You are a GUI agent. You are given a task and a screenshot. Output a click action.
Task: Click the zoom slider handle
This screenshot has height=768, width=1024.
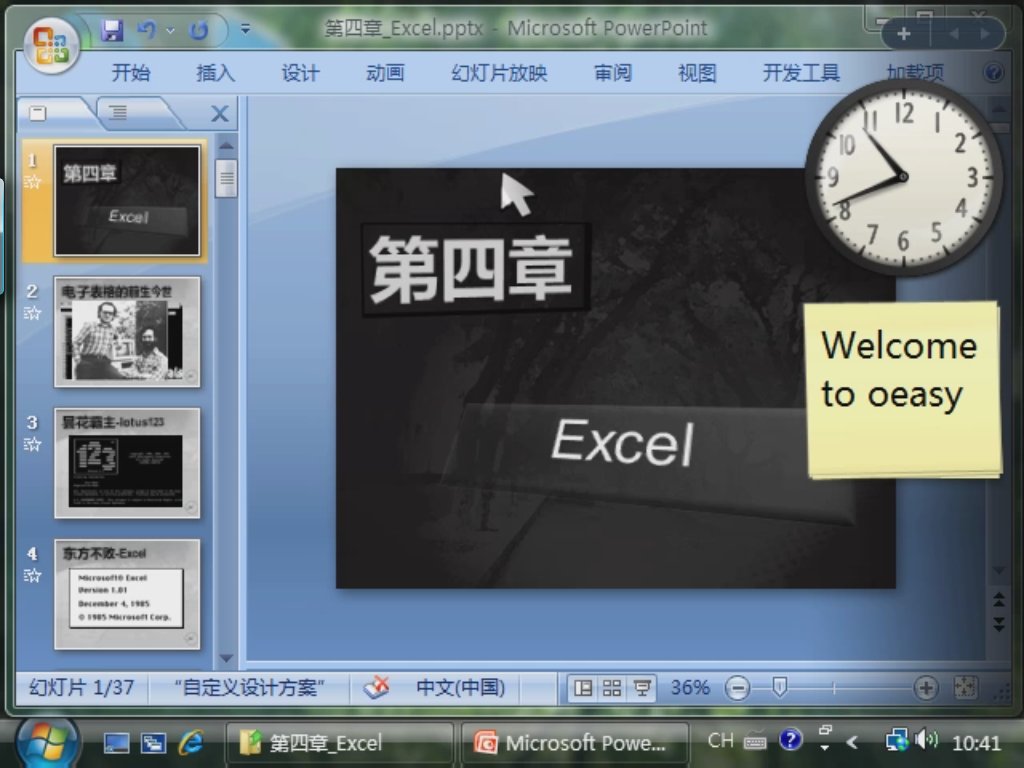click(x=779, y=687)
